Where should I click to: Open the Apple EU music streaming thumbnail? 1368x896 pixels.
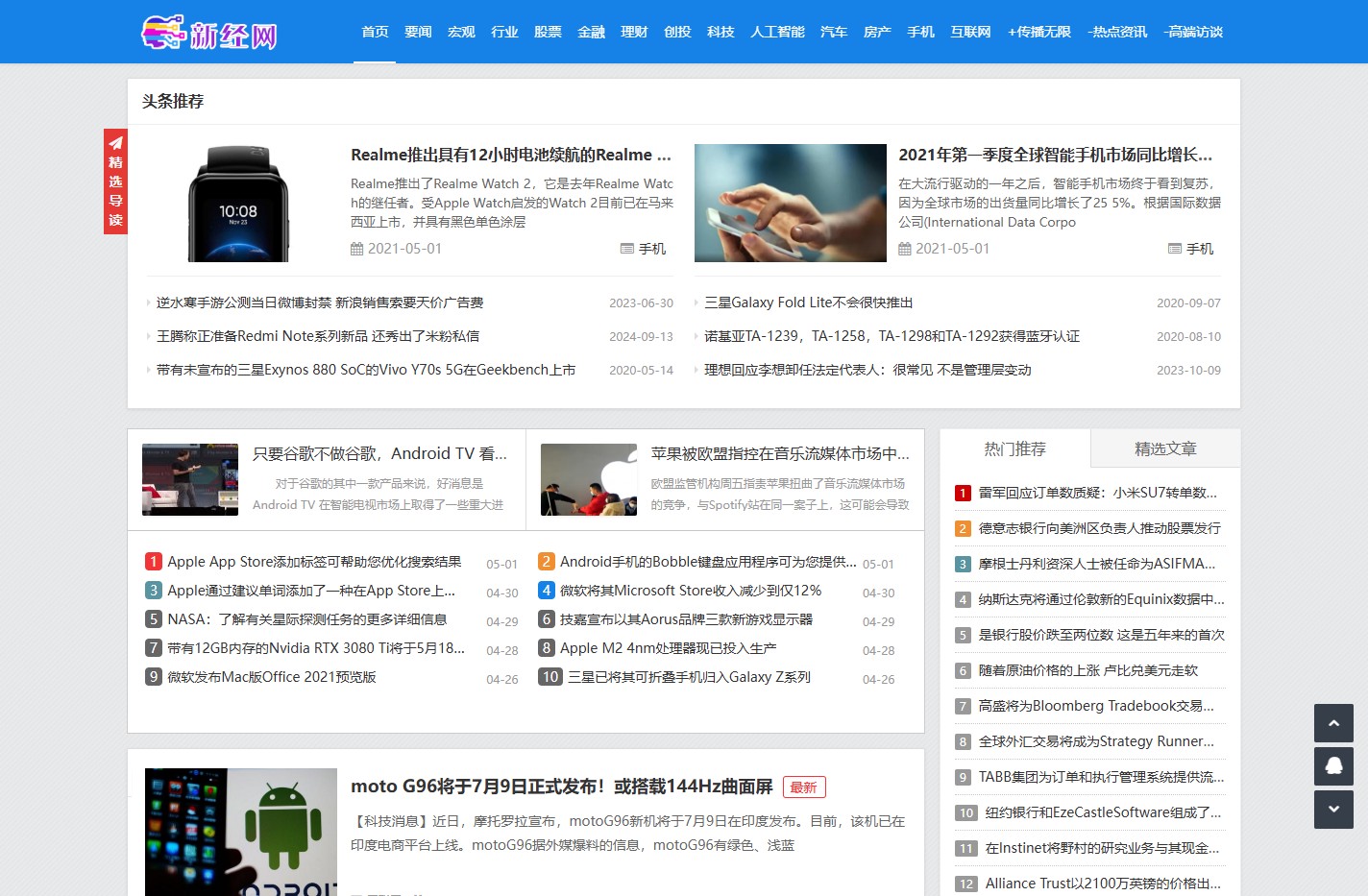(x=589, y=479)
